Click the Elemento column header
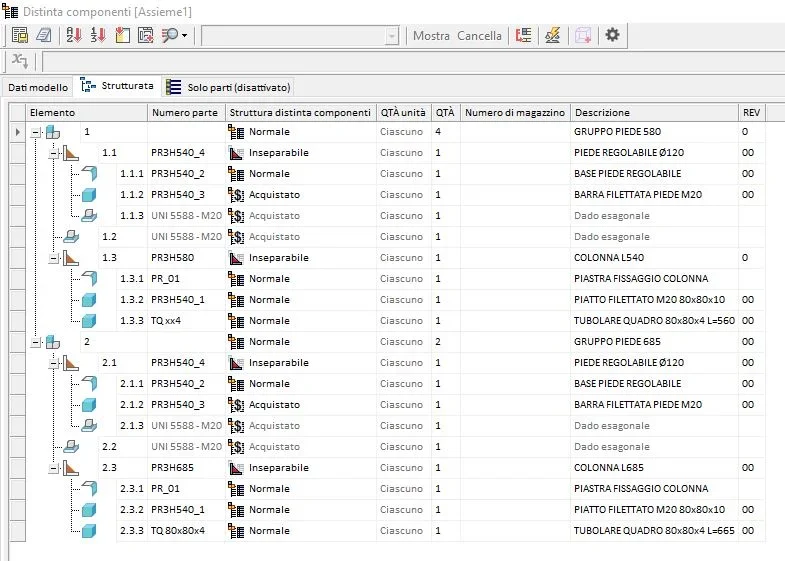Viewport: 785px width, 561px height. coord(87,113)
